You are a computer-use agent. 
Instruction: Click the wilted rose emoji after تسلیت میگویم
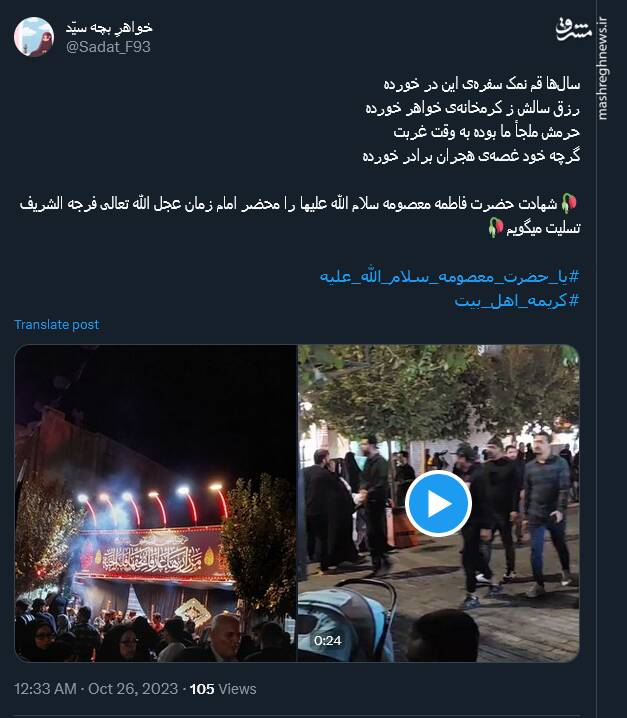click(x=496, y=228)
